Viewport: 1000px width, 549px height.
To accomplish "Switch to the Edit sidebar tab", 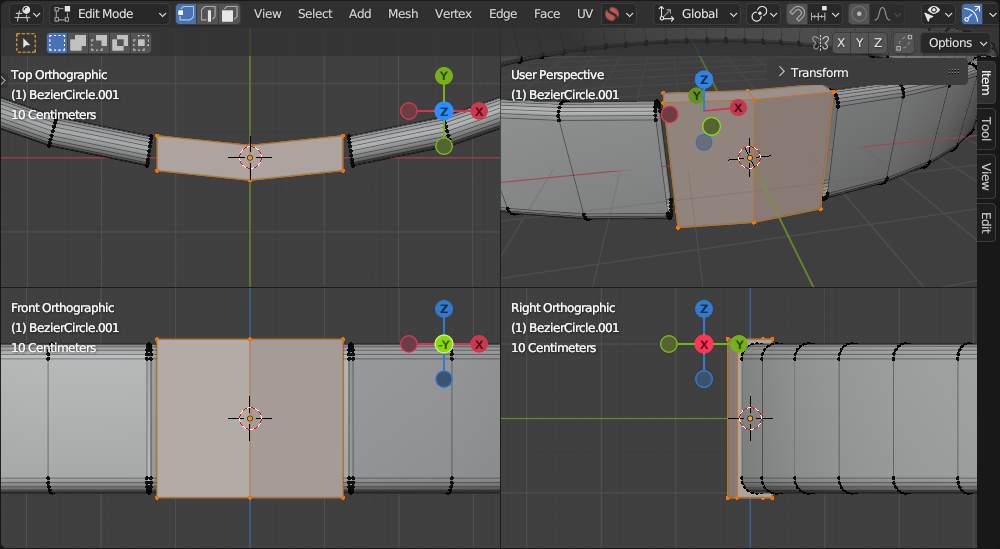I will pyautogui.click(x=985, y=223).
